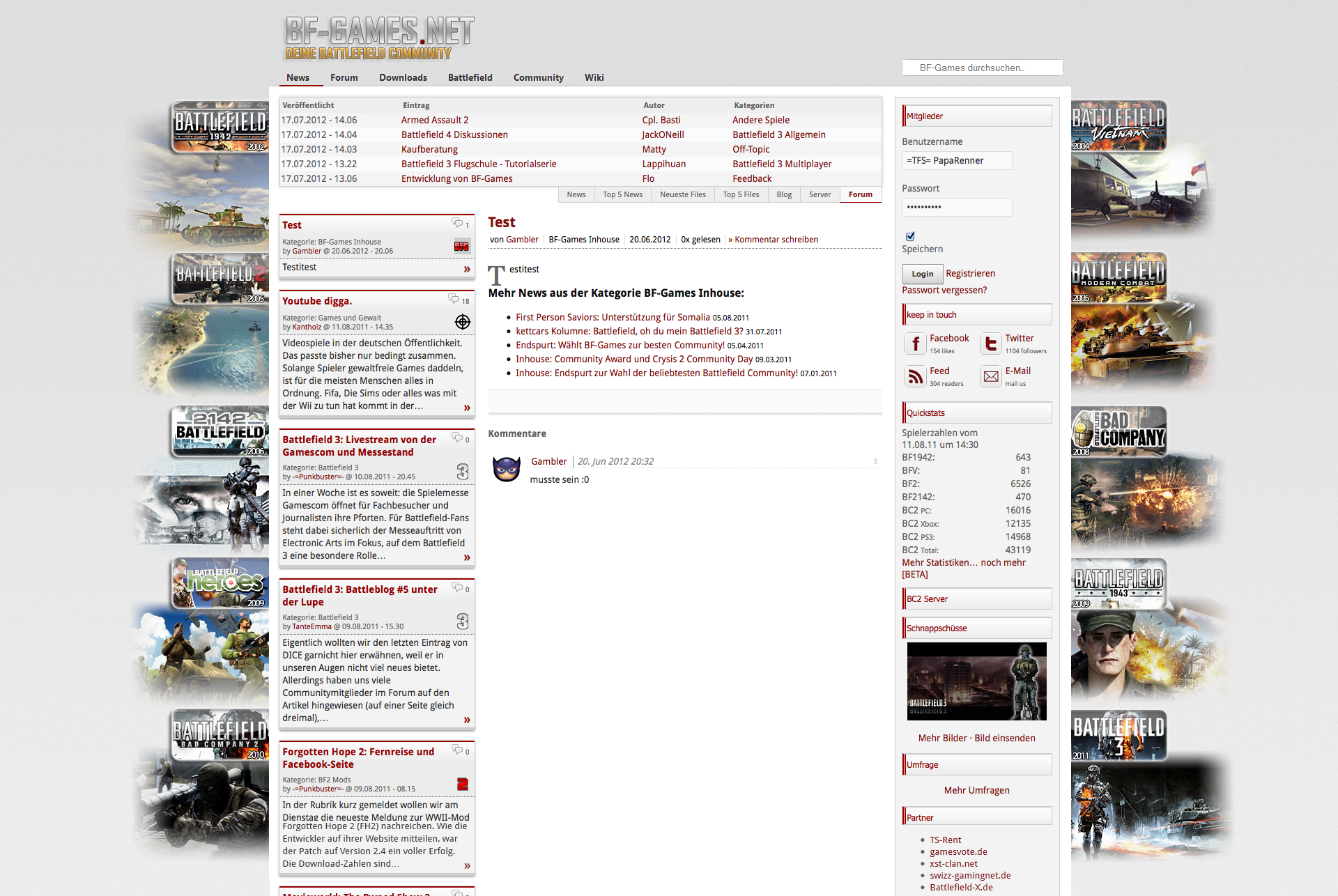Viewport: 1338px width, 896px height.
Task: Click comment bubble icon on Youtube digga
Action: coord(454,299)
